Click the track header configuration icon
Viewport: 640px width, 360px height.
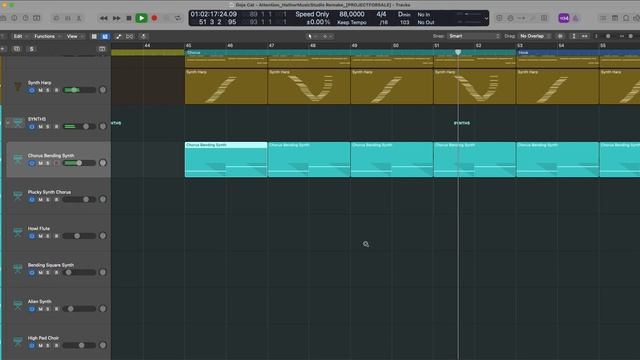pyautogui.click(x=102, y=49)
